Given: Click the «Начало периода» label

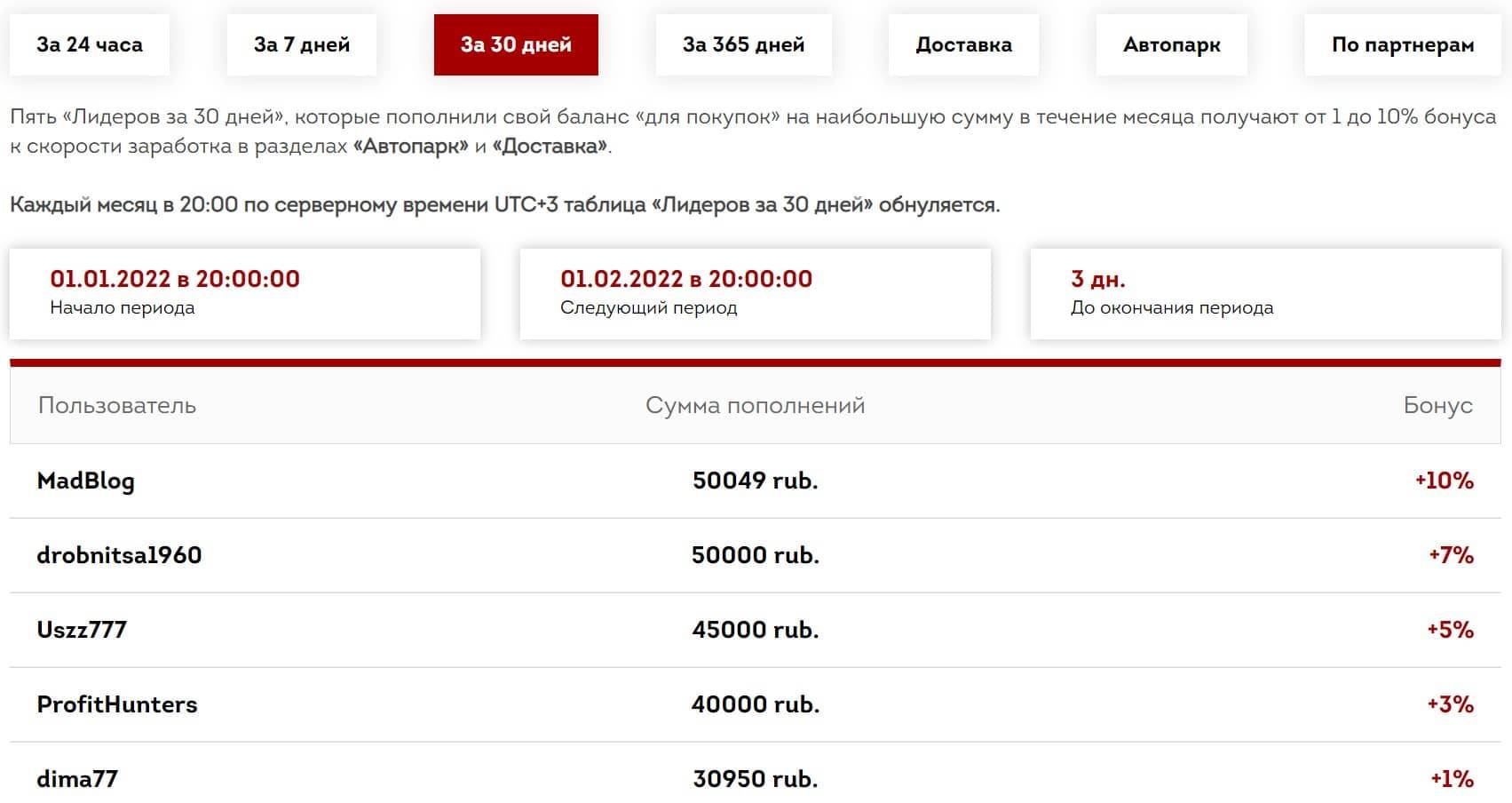Looking at the screenshot, I should tap(123, 308).
